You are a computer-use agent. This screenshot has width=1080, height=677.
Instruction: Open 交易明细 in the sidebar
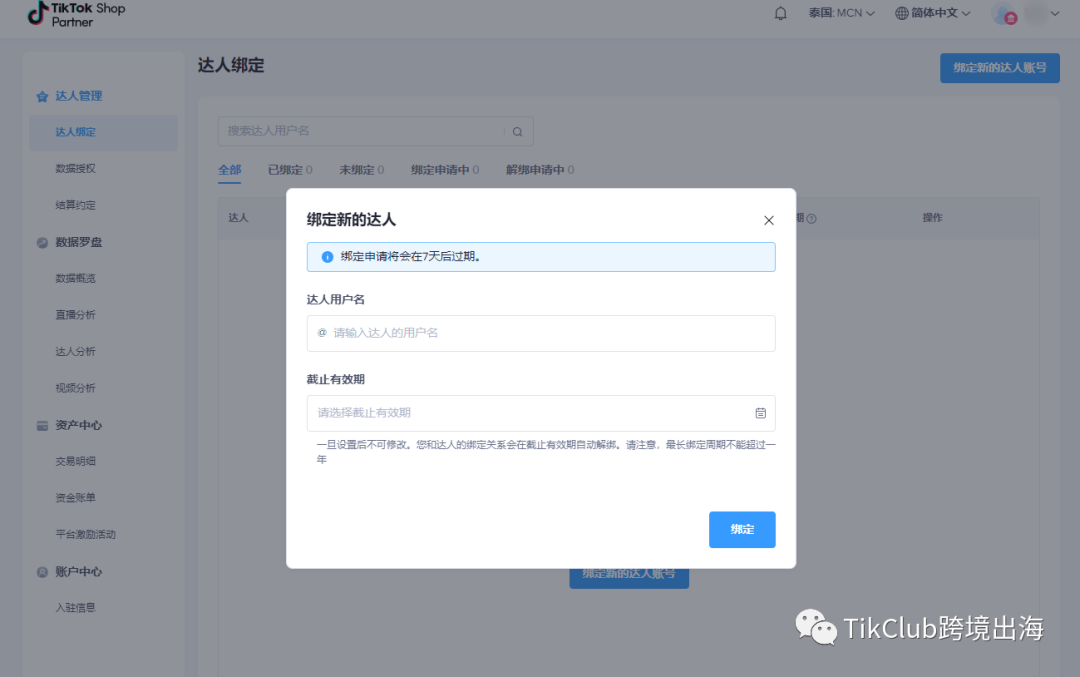(x=76, y=461)
